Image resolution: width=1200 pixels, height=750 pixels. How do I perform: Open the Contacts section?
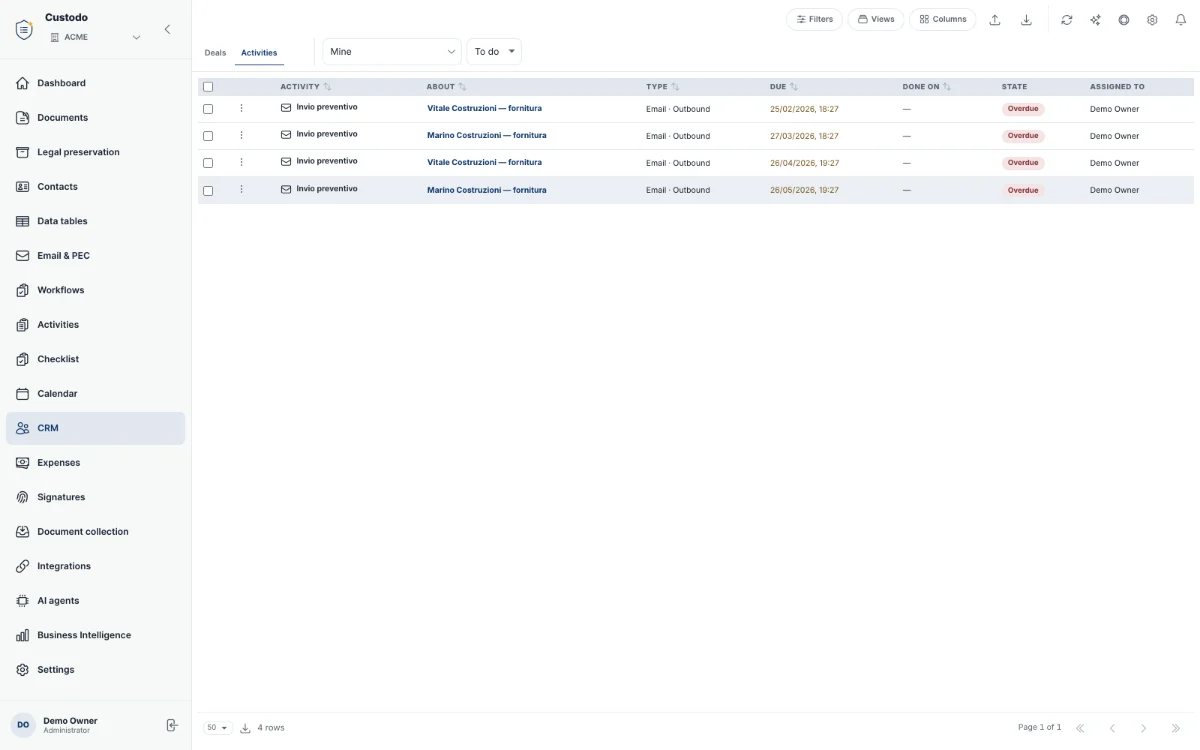coord(95,187)
